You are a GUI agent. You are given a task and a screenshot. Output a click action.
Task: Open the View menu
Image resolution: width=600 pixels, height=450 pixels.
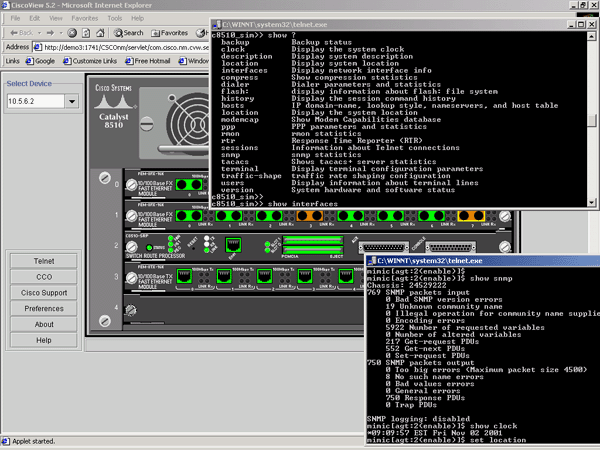pos(55,18)
